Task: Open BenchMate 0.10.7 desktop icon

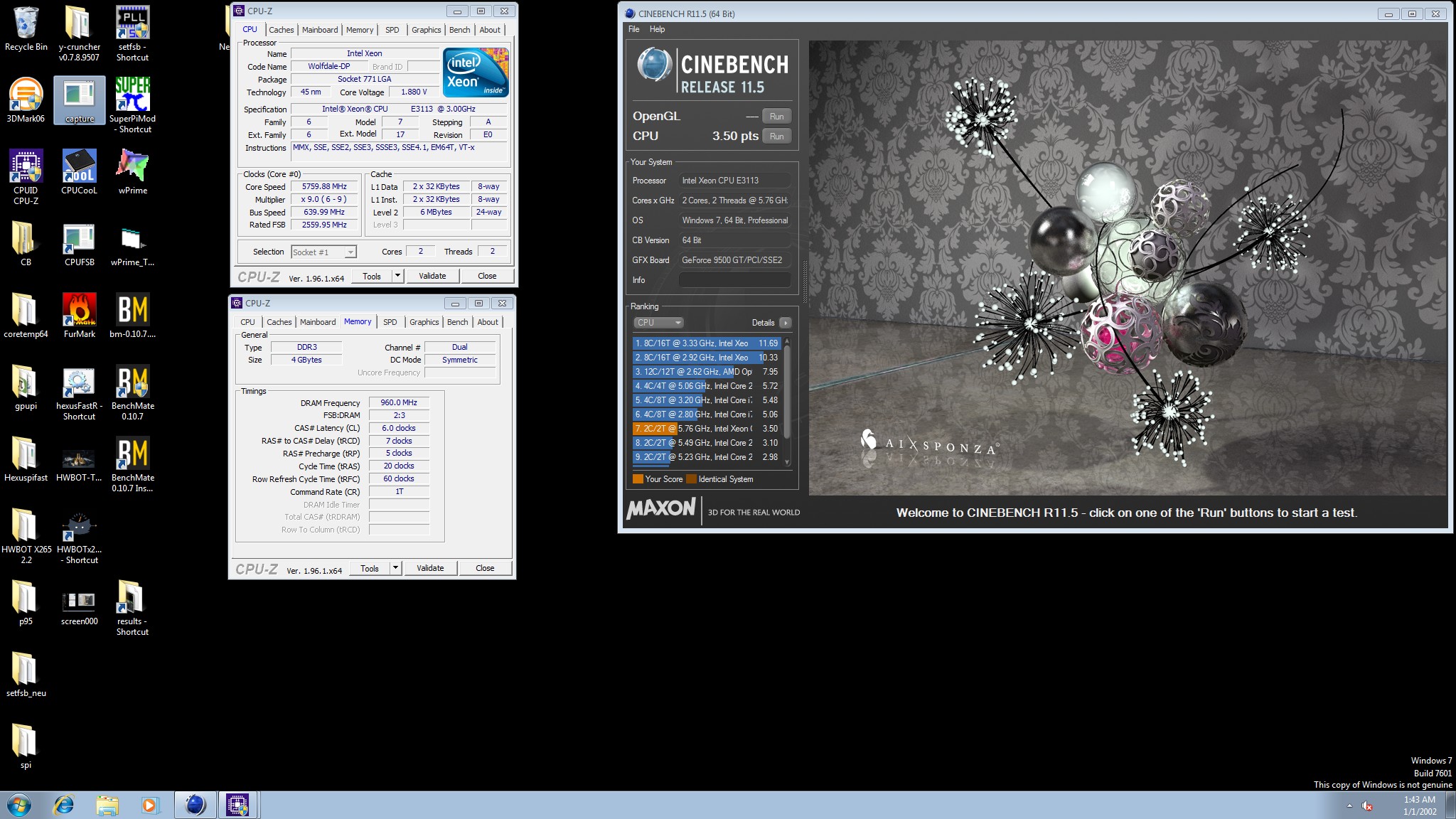Action: point(132,392)
